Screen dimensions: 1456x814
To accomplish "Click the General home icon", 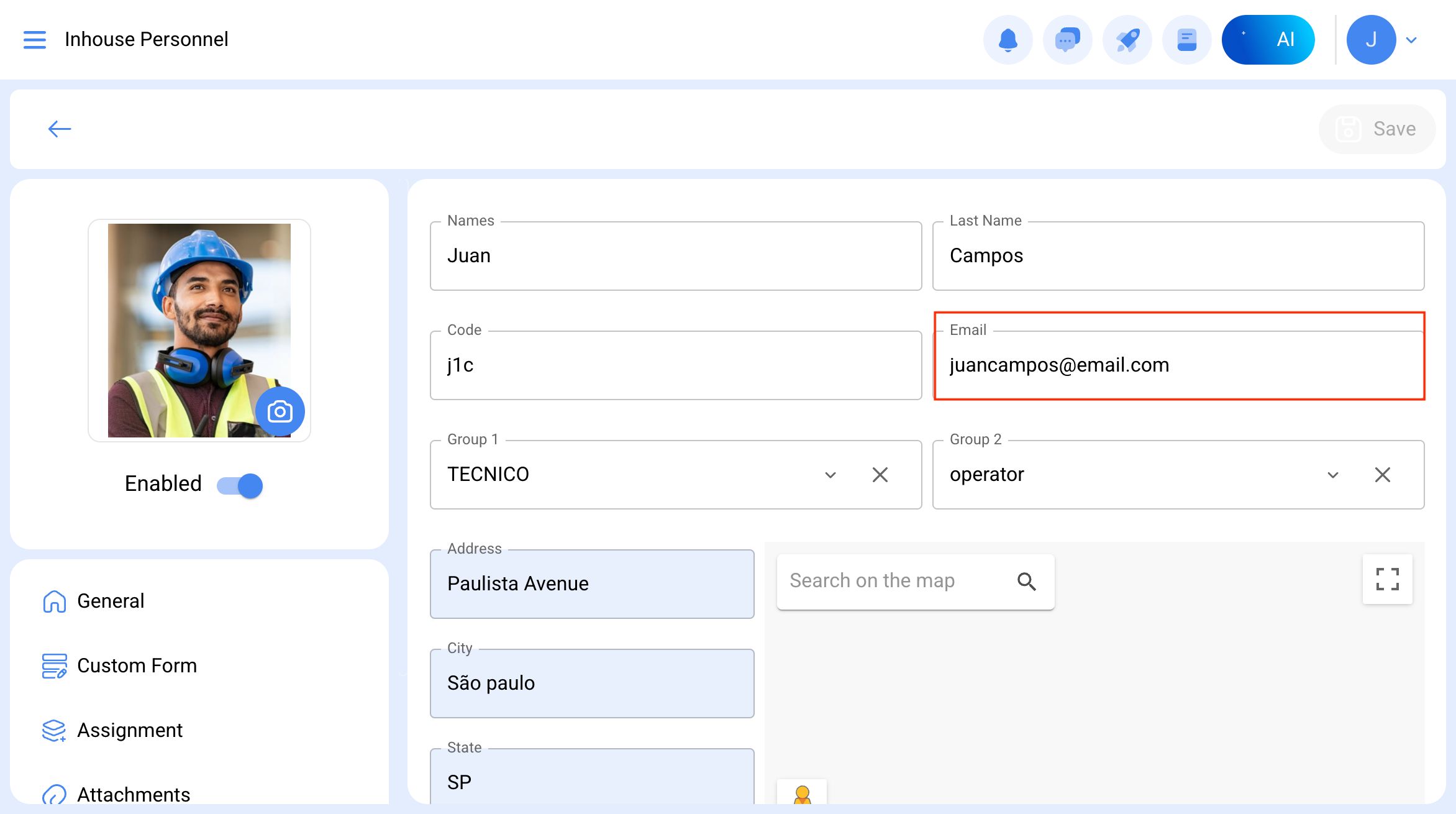I will 54,601.
